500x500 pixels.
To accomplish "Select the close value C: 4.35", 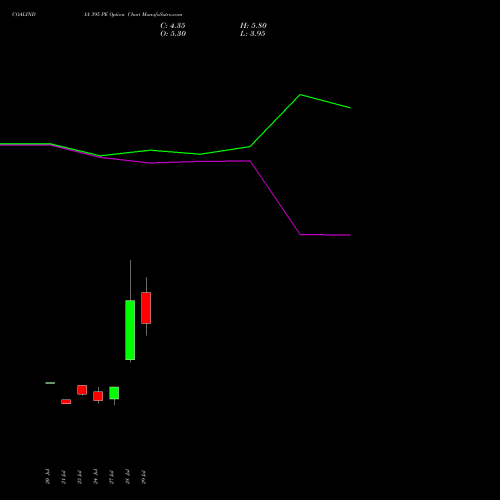I will click(x=173, y=26).
